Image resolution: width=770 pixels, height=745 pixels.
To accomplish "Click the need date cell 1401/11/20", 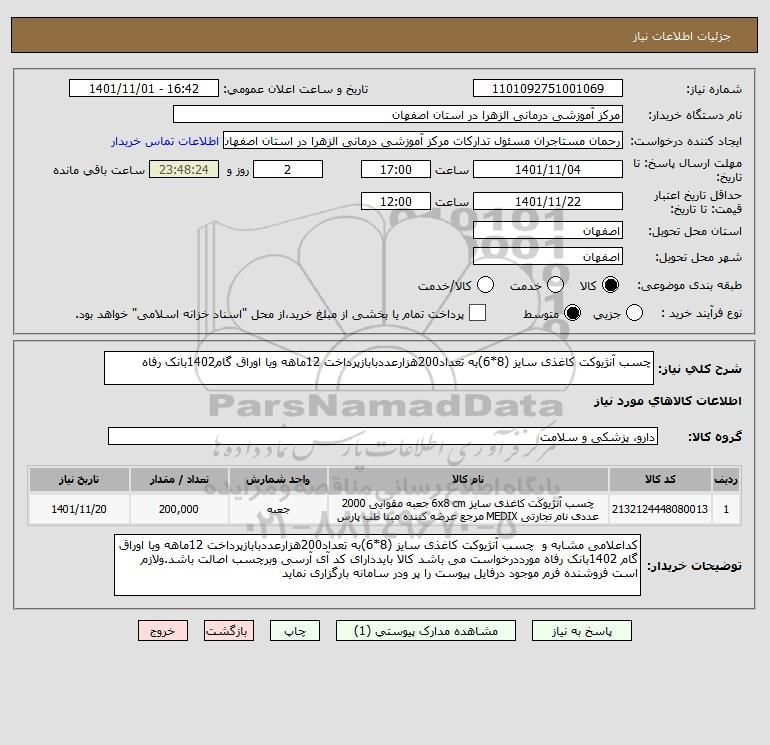I will (x=79, y=509).
